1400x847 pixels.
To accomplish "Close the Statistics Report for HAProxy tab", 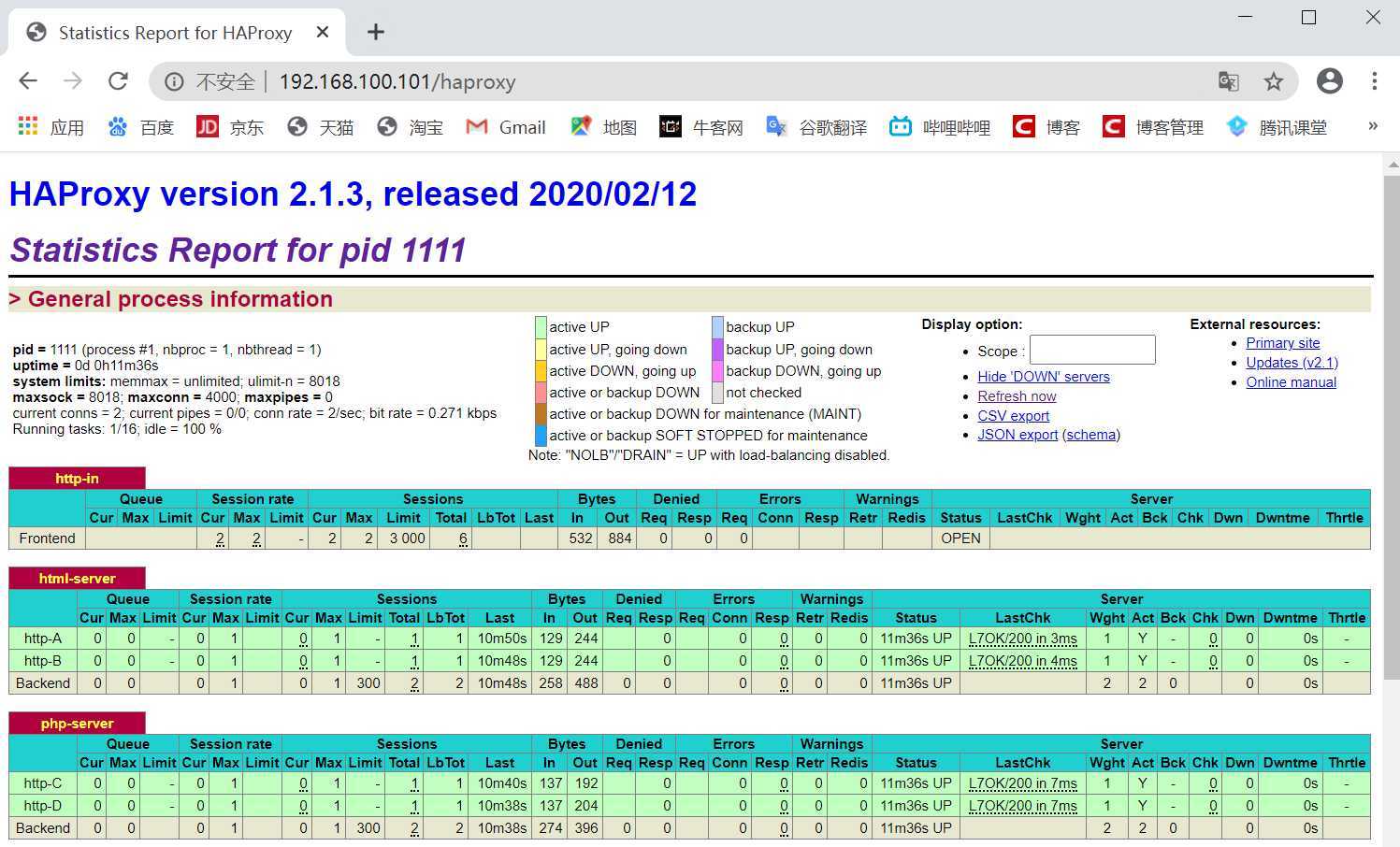I will [323, 32].
